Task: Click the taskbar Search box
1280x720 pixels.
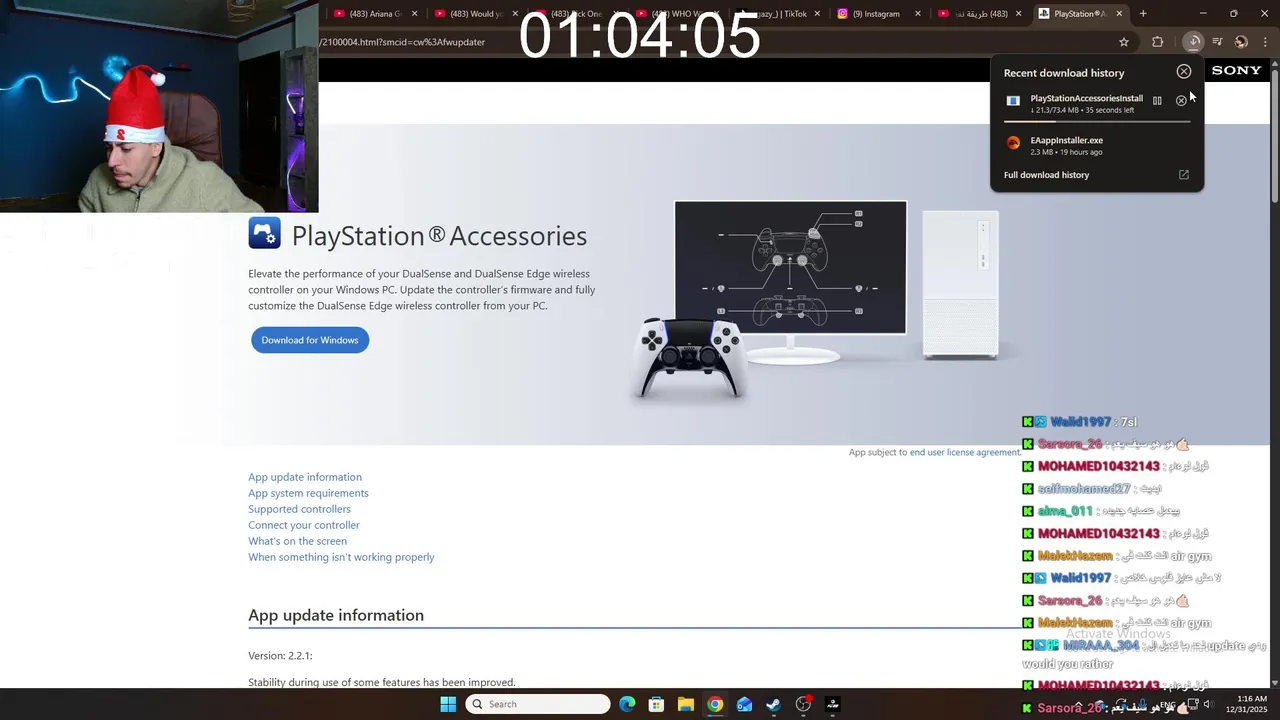Action: point(538,704)
